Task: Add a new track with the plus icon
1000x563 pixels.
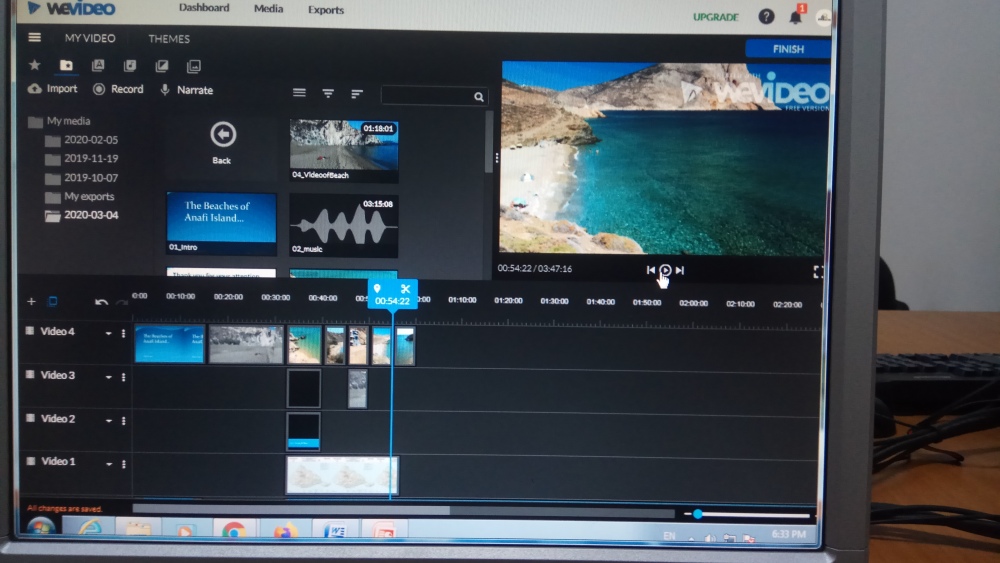Action: pyautogui.click(x=31, y=301)
